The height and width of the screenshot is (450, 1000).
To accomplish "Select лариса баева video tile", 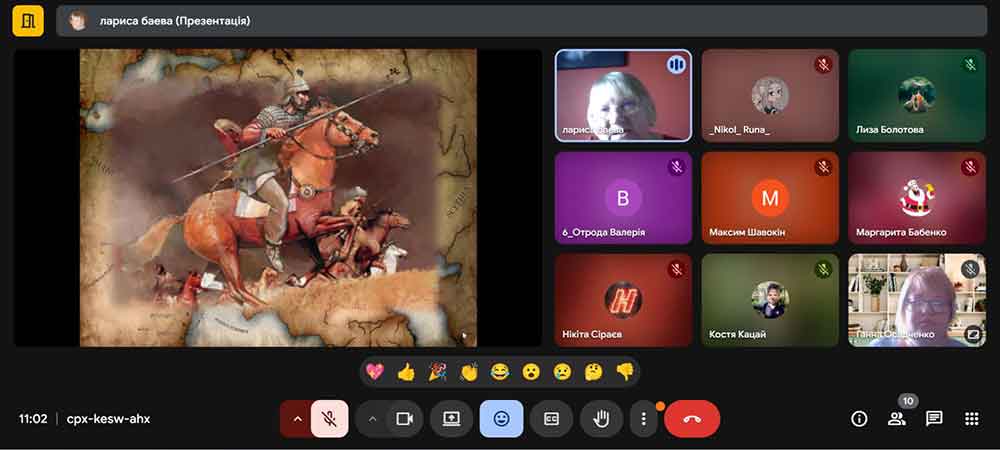I will point(623,96).
